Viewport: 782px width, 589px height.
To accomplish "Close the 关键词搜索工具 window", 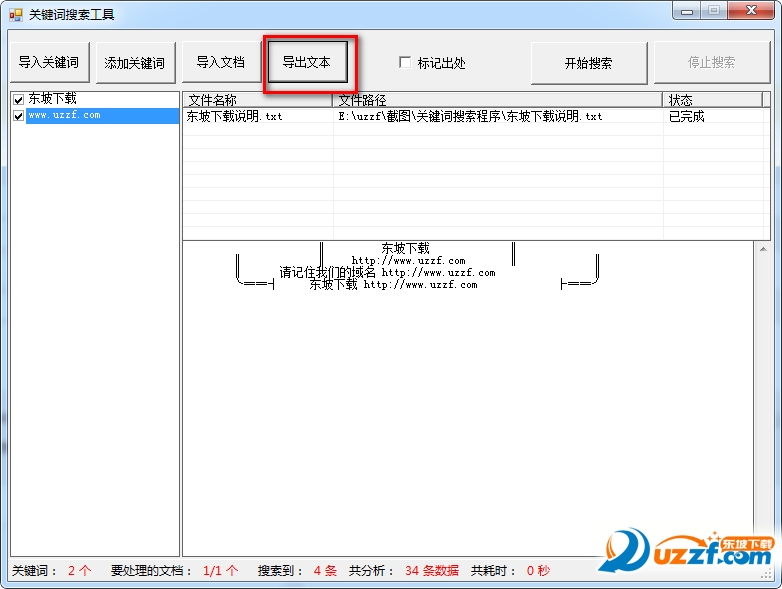I will 751,11.
